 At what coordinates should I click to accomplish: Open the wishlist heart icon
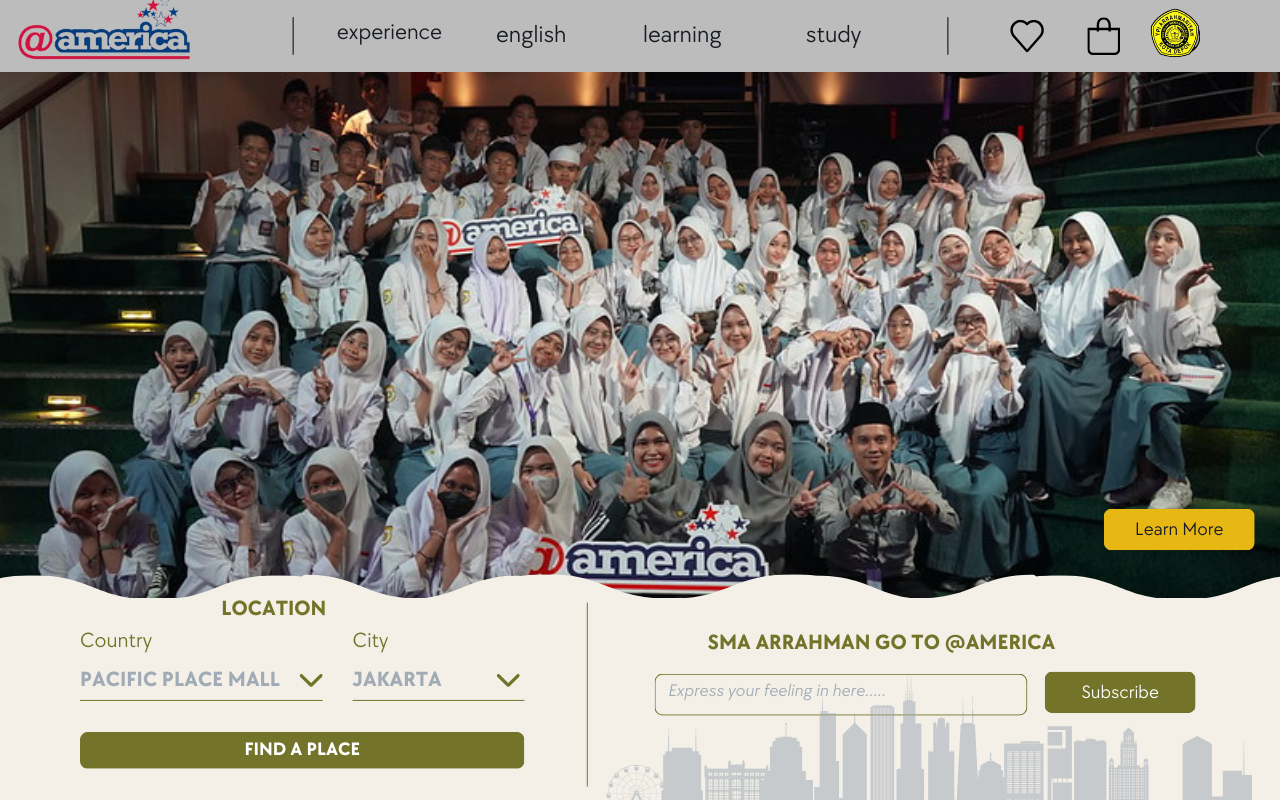(1027, 36)
